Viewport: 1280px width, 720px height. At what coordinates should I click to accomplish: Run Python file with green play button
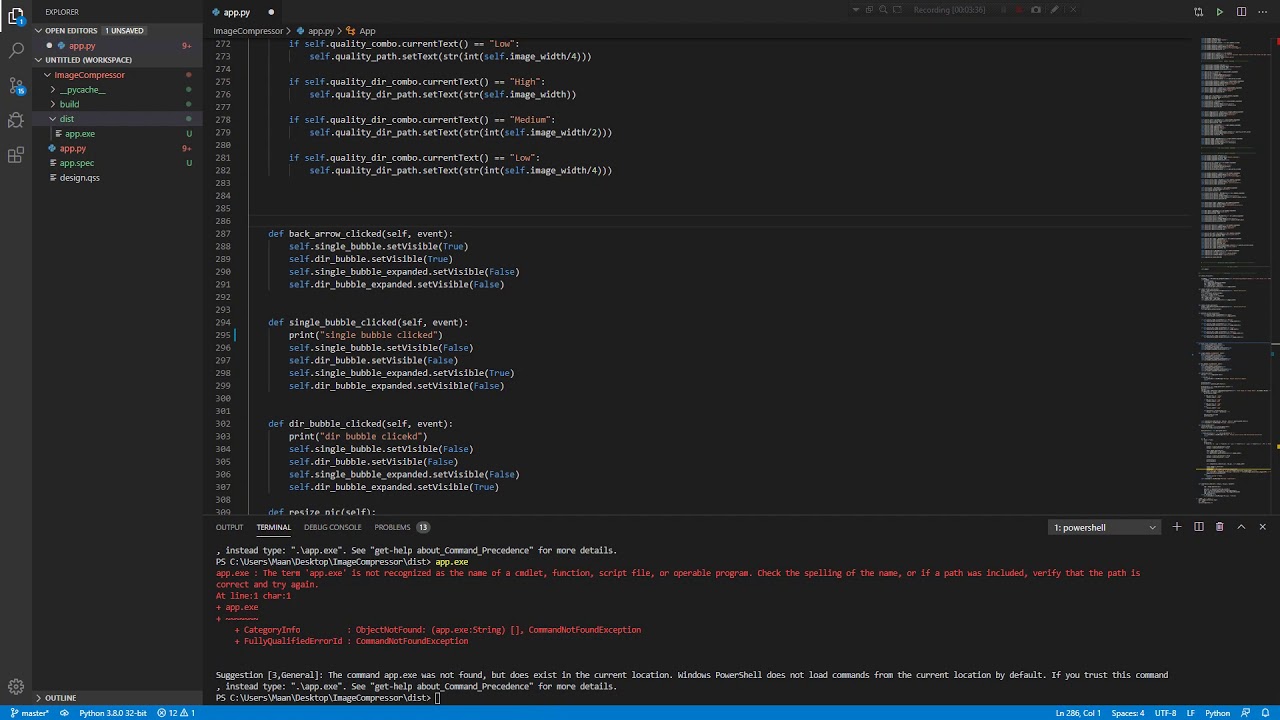tap(1219, 12)
